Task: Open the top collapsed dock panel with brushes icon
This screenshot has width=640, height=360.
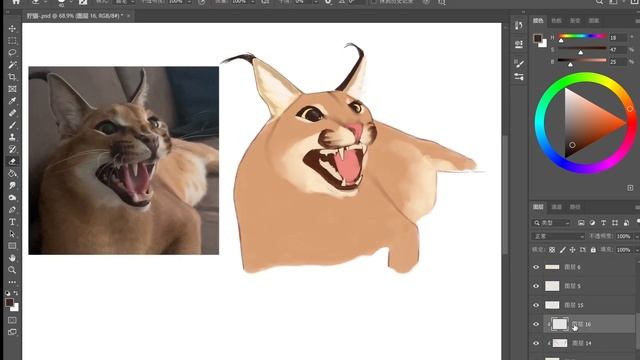Action: pos(519,25)
